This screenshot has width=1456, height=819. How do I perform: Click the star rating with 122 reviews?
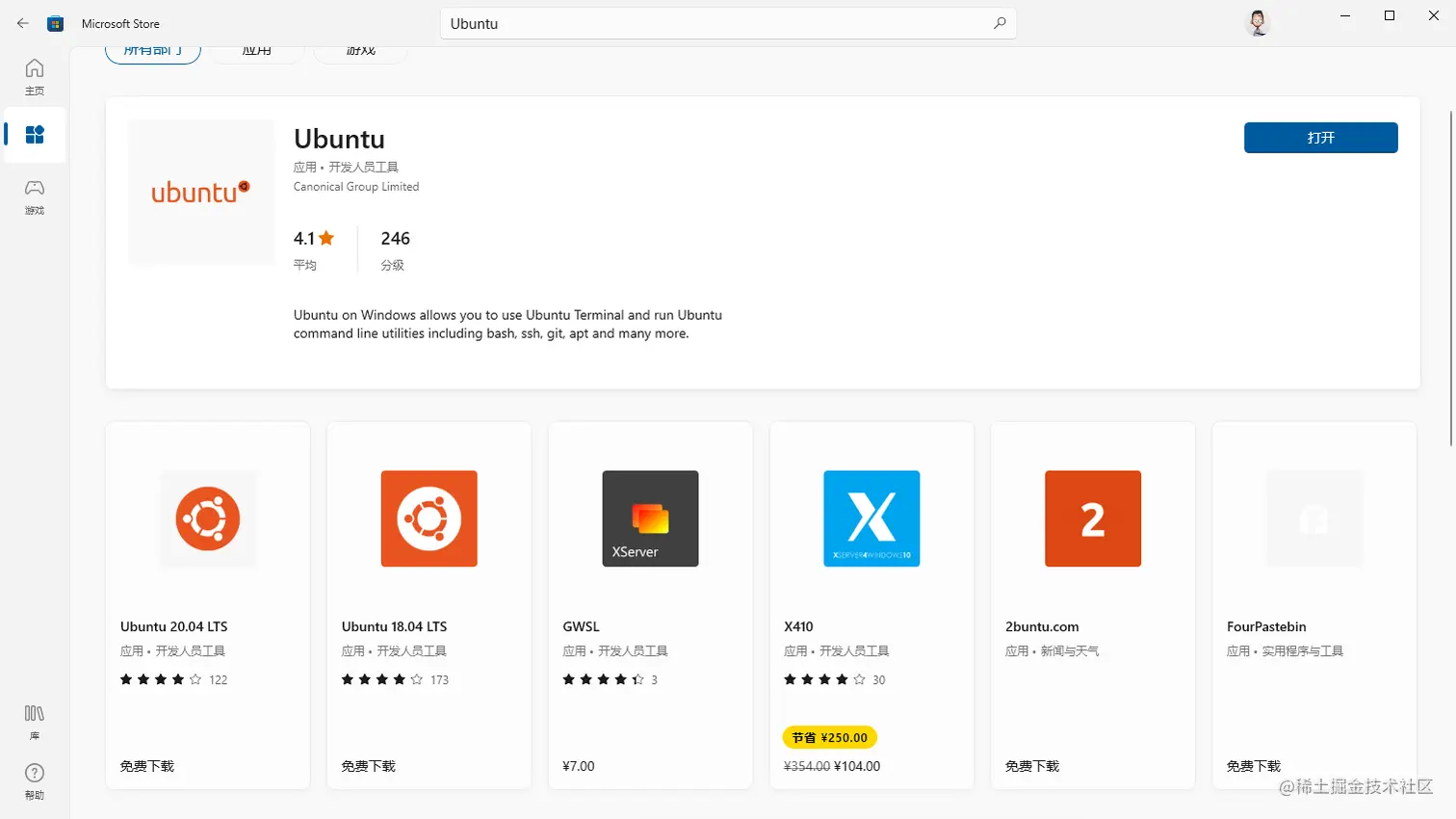[x=174, y=679]
